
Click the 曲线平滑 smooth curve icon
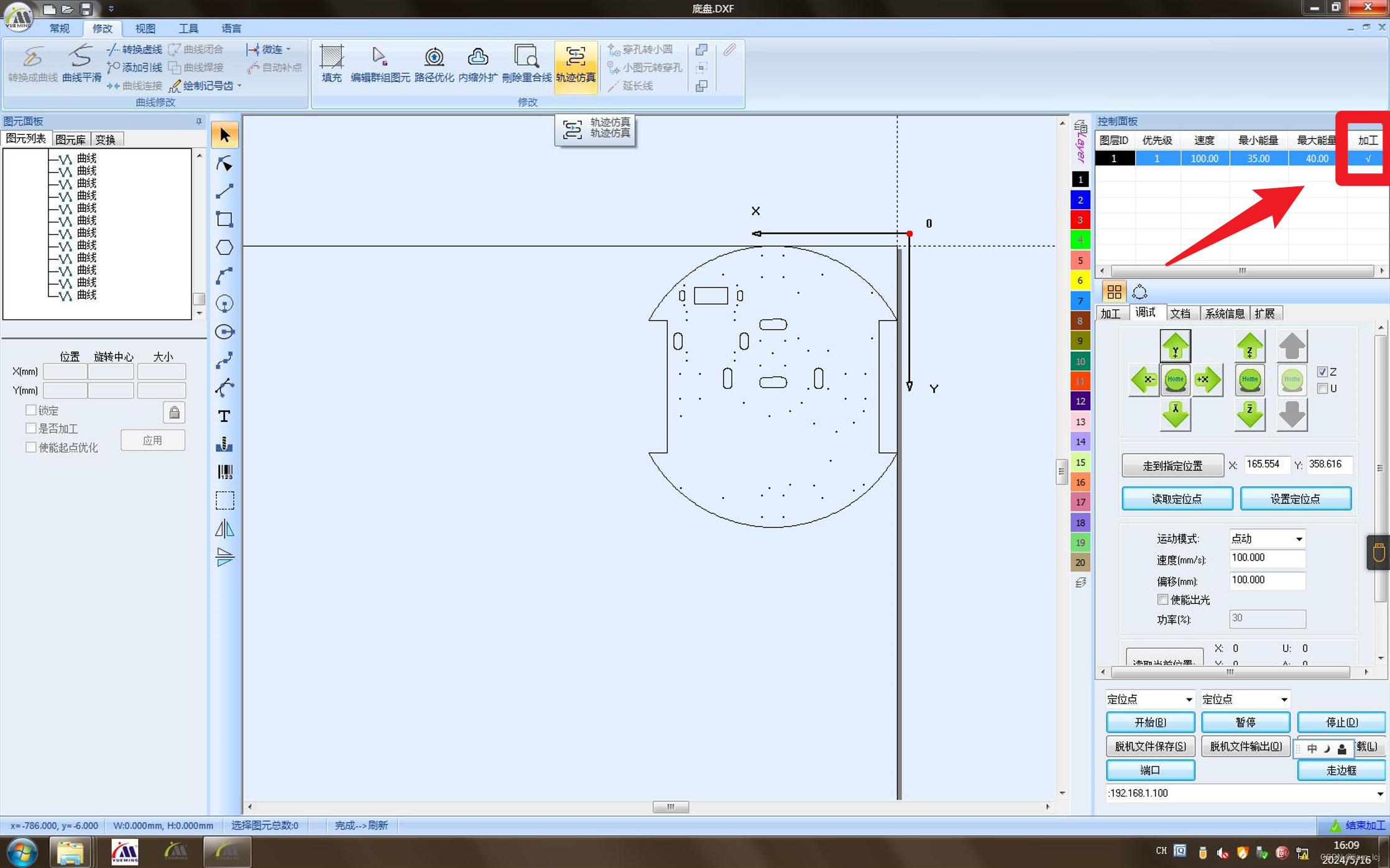(81, 64)
